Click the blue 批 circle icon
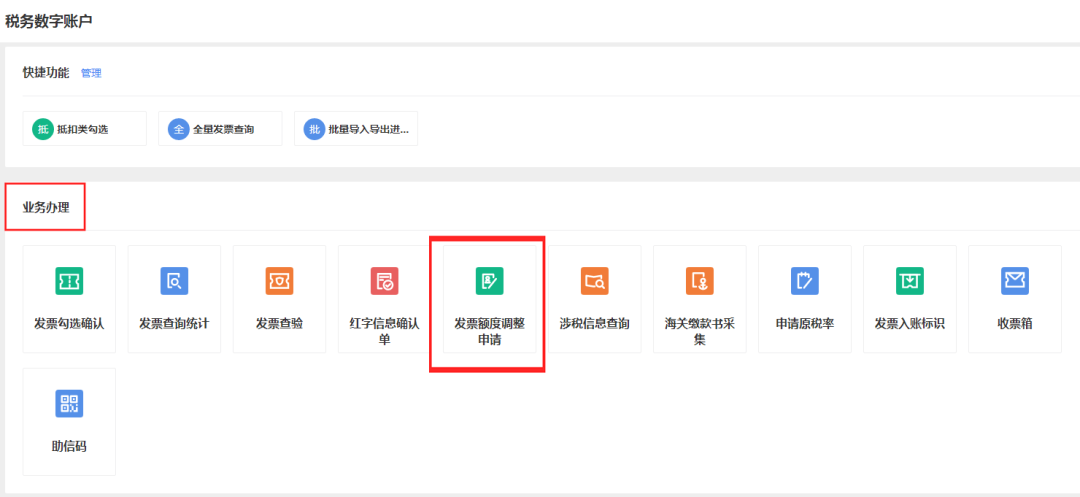Viewport: 1080px width, 497px height. click(314, 129)
